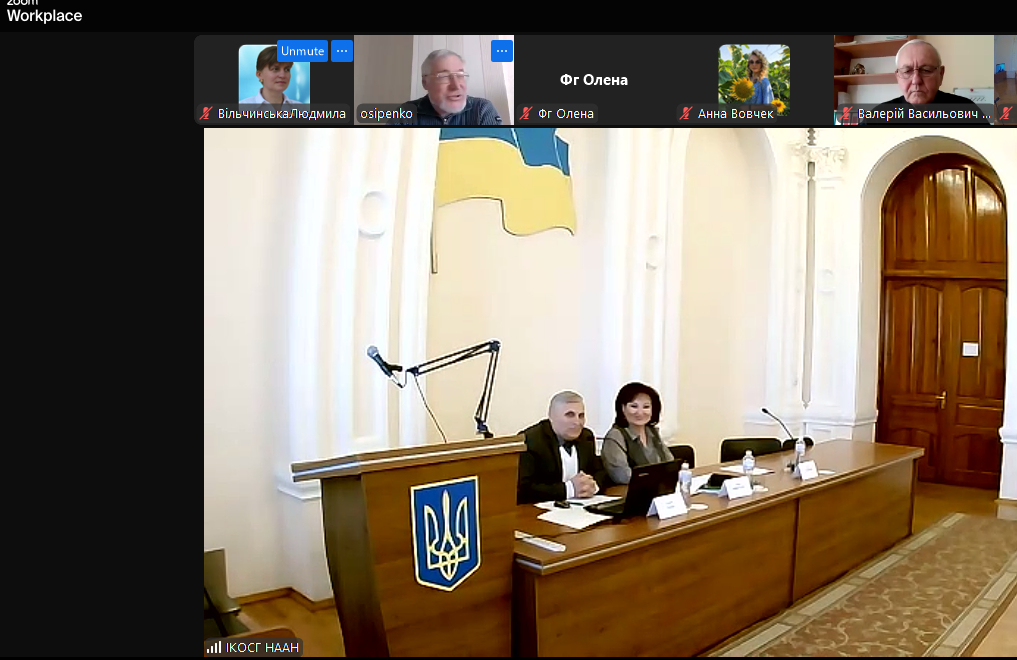This screenshot has width=1017, height=660.
Task: Click muted microphone icon beside ВільчинськаЛюдмила name
Action: tap(207, 114)
